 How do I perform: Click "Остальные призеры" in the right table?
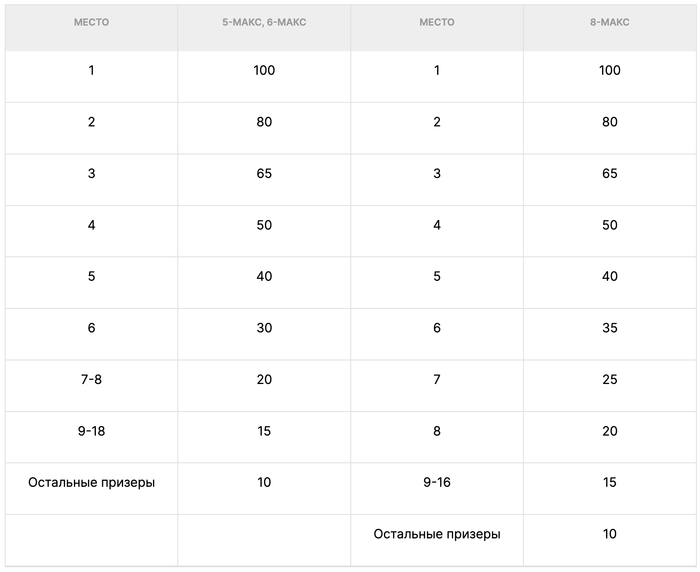click(x=437, y=534)
